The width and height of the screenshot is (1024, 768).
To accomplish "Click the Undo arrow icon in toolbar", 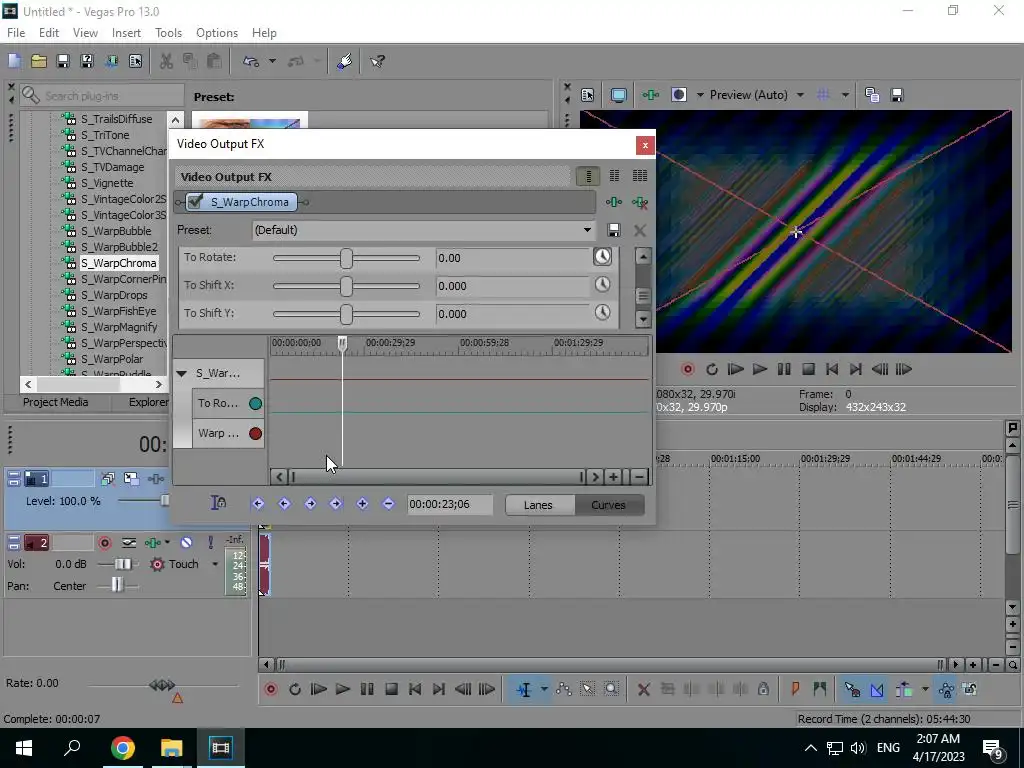I will pyautogui.click(x=251, y=61).
